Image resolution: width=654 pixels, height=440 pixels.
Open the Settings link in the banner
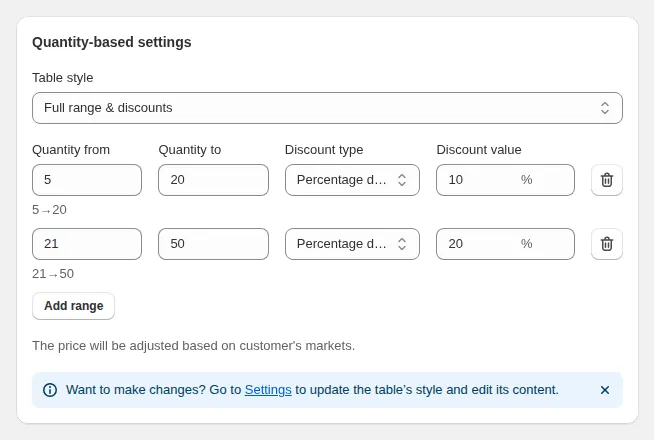coord(268,390)
